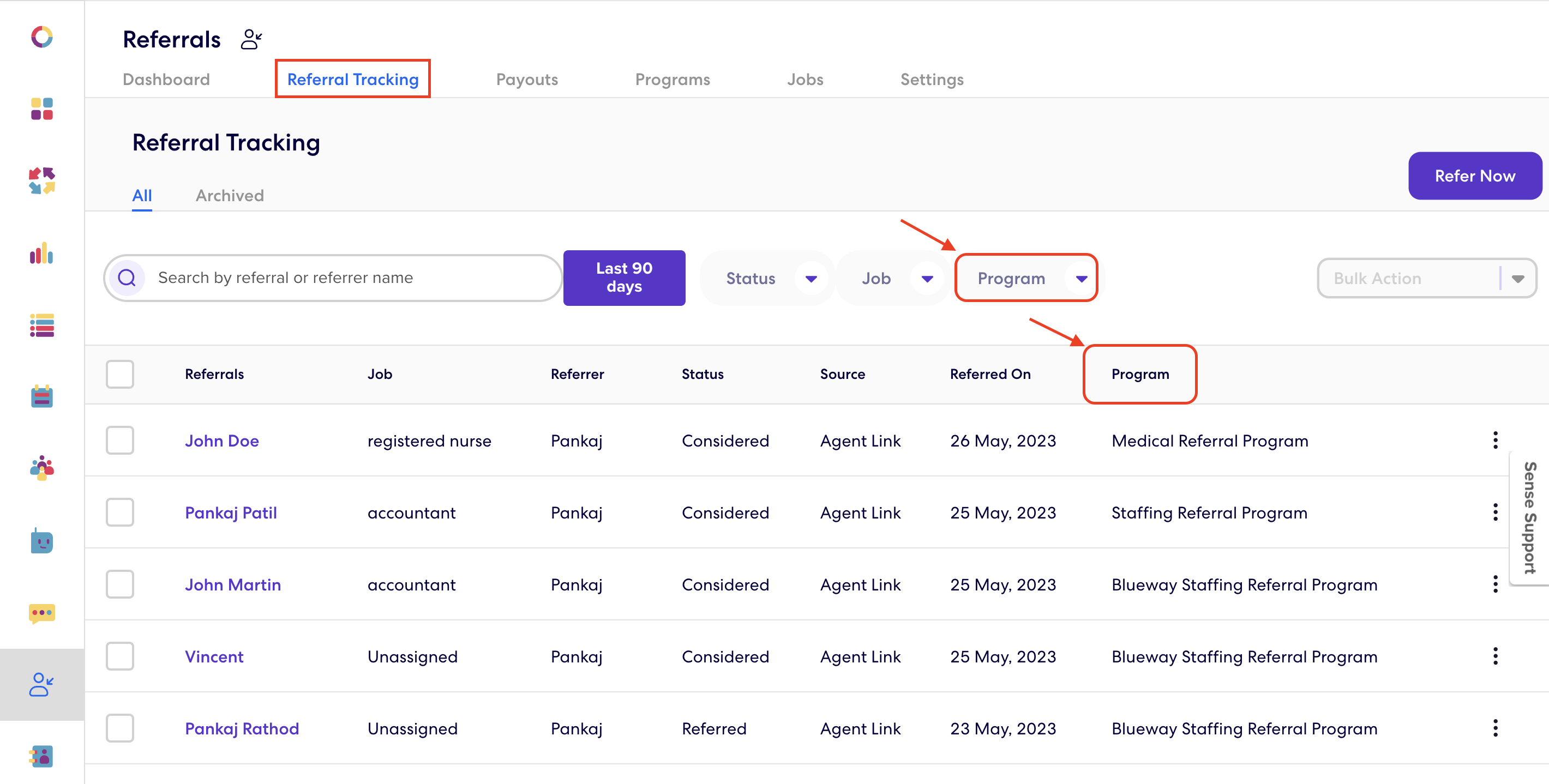The image size is (1549, 784).
Task: Open the Pankaj Patil referral link
Action: click(x=230, y=513)
